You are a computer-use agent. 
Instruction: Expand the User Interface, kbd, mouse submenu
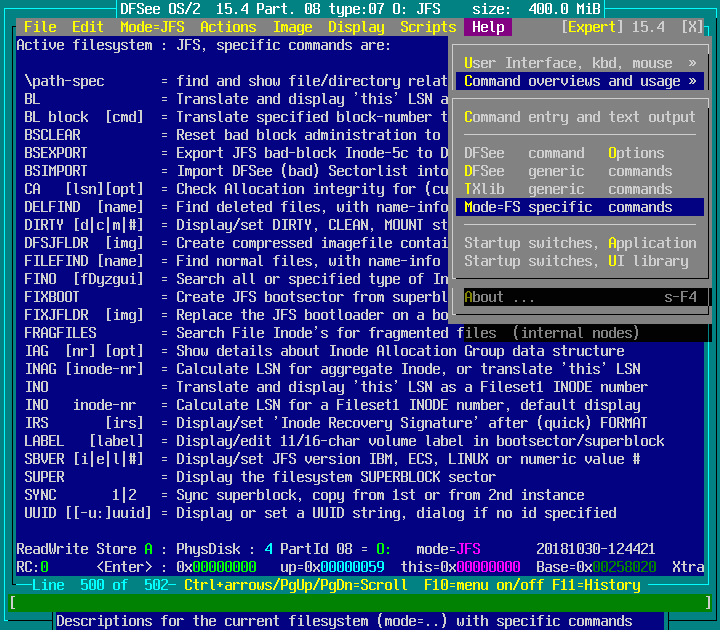pyautogui.click(x=580, y=63)
